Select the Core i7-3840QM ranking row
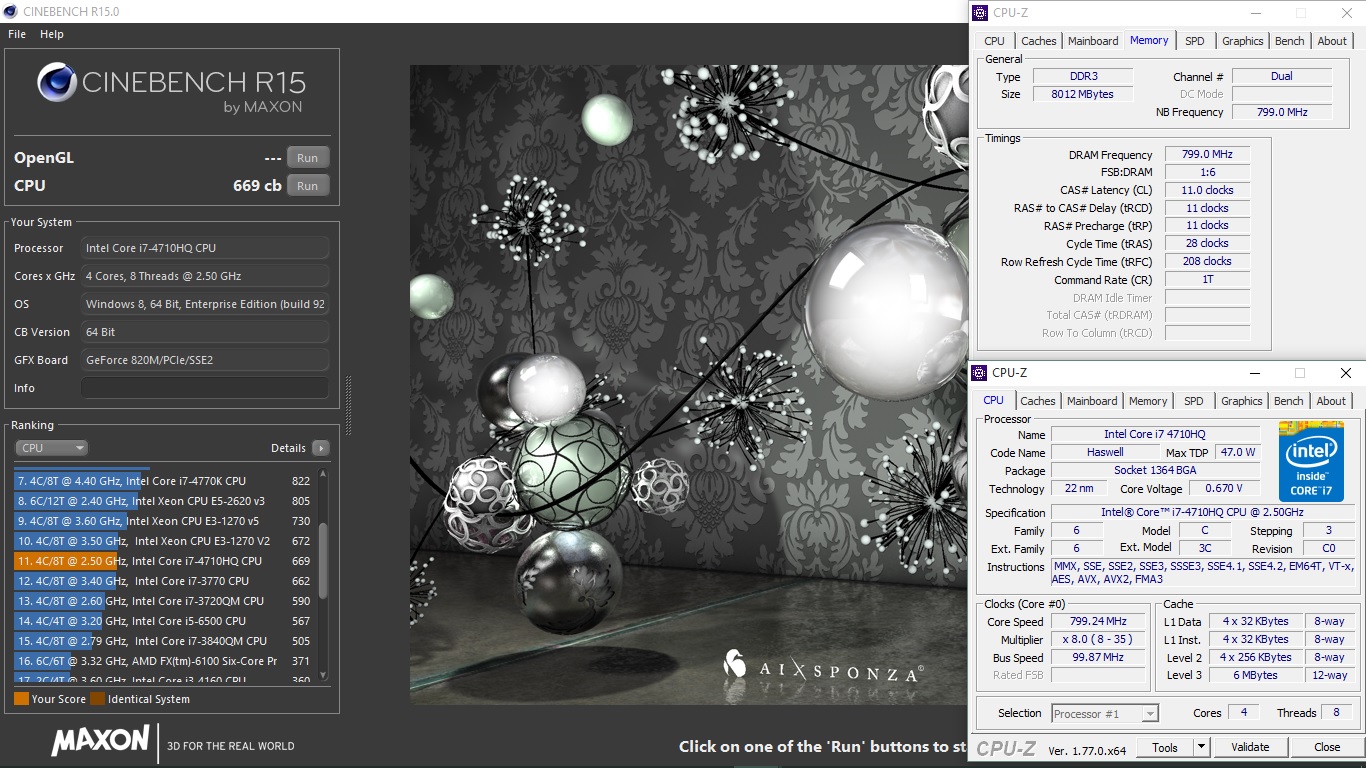 (164, 641)
